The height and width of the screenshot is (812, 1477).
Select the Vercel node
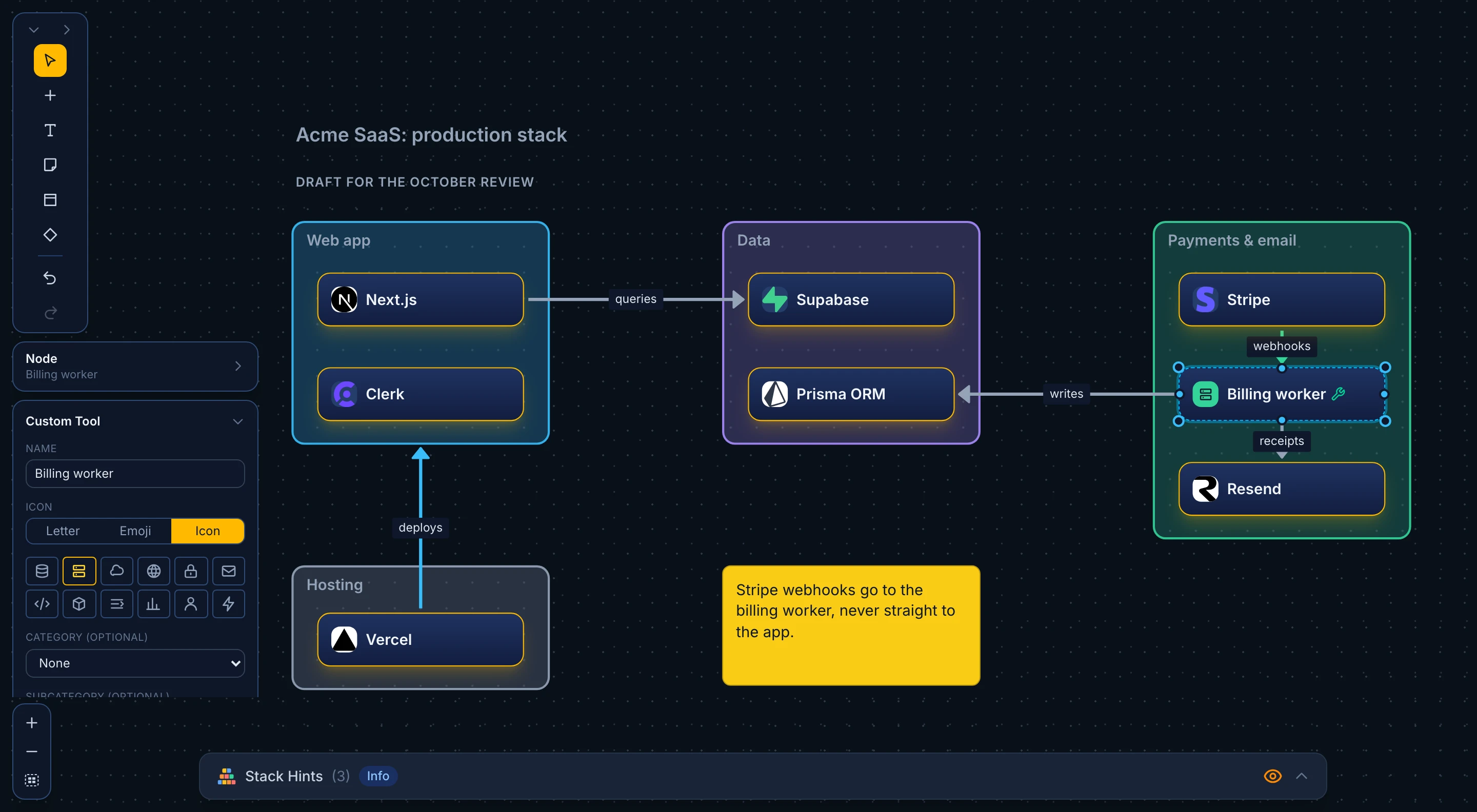click(421, 640)
